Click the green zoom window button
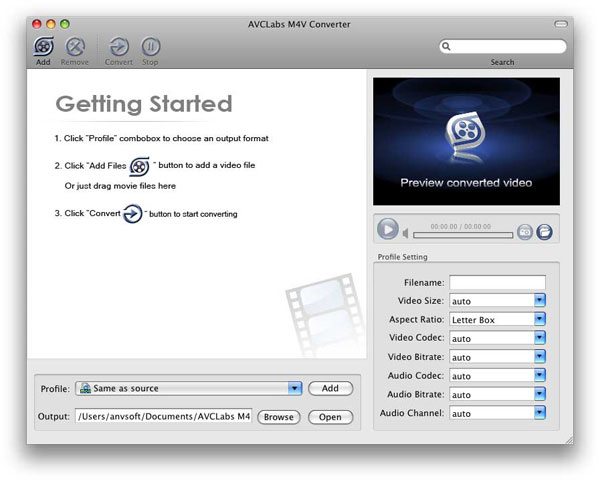The height and width of the screenshot is (481, 600). pyautogui.click(x=65, y=24)
